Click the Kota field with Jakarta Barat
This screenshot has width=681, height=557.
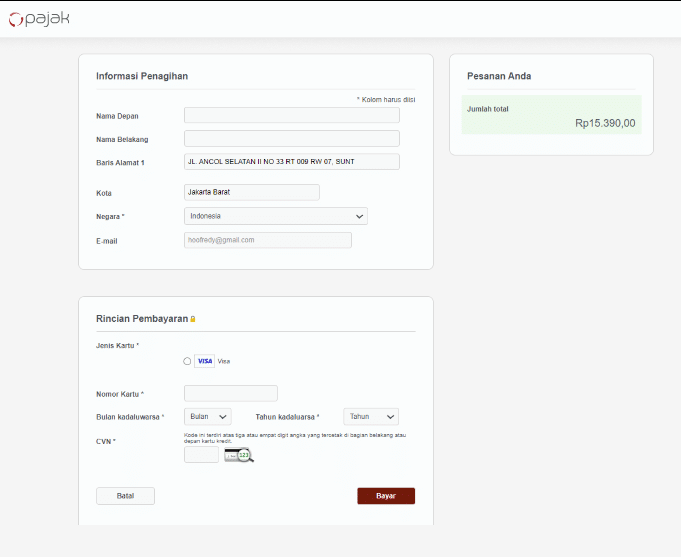pyautogui.click(x=252, y=192)
